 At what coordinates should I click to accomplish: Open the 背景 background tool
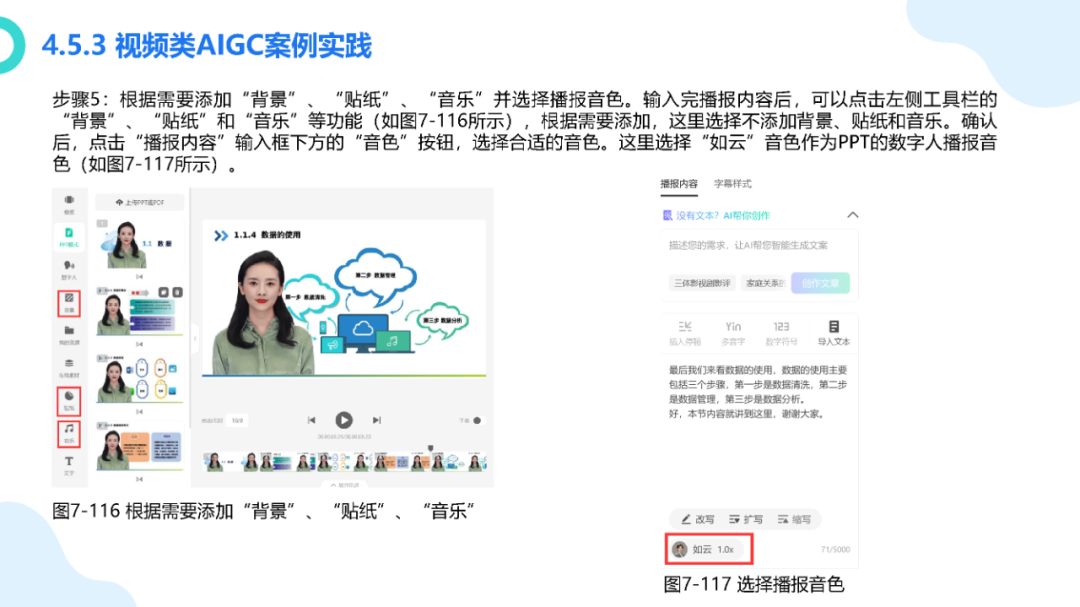click(x=69, y=303)
